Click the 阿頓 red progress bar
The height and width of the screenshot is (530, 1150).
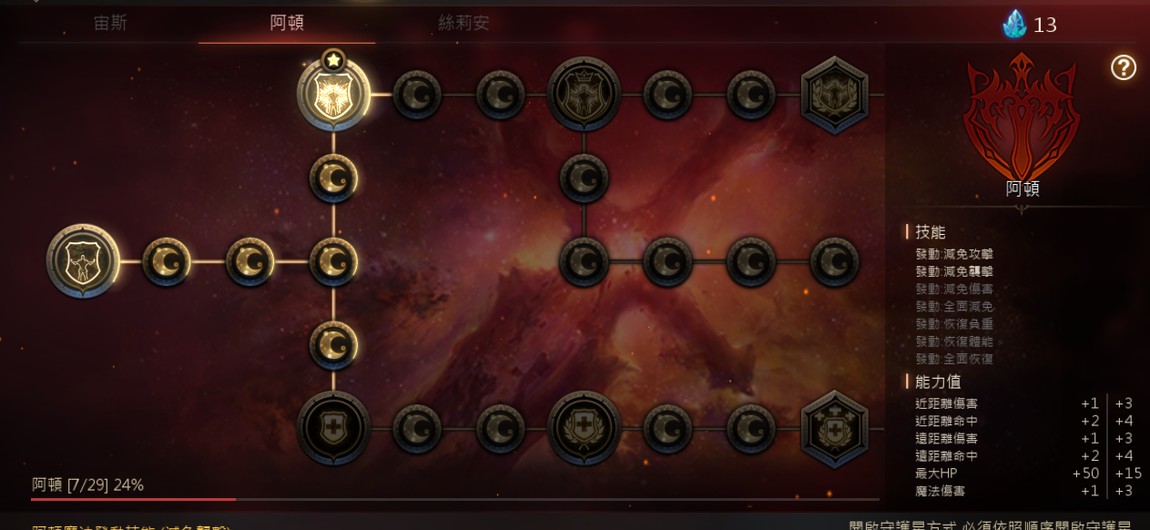455,499
